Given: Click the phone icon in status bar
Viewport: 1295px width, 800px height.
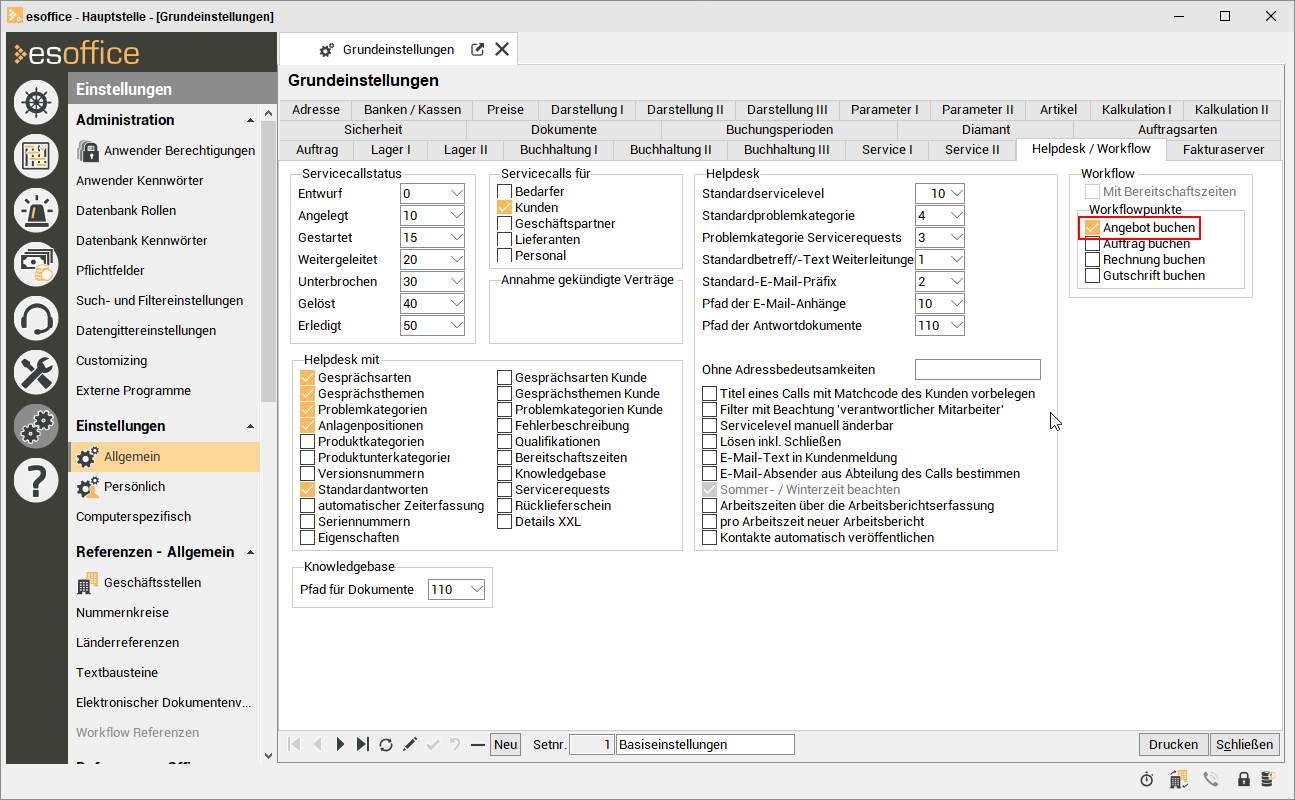Looking at the screenshot, I should [1212, 779].
